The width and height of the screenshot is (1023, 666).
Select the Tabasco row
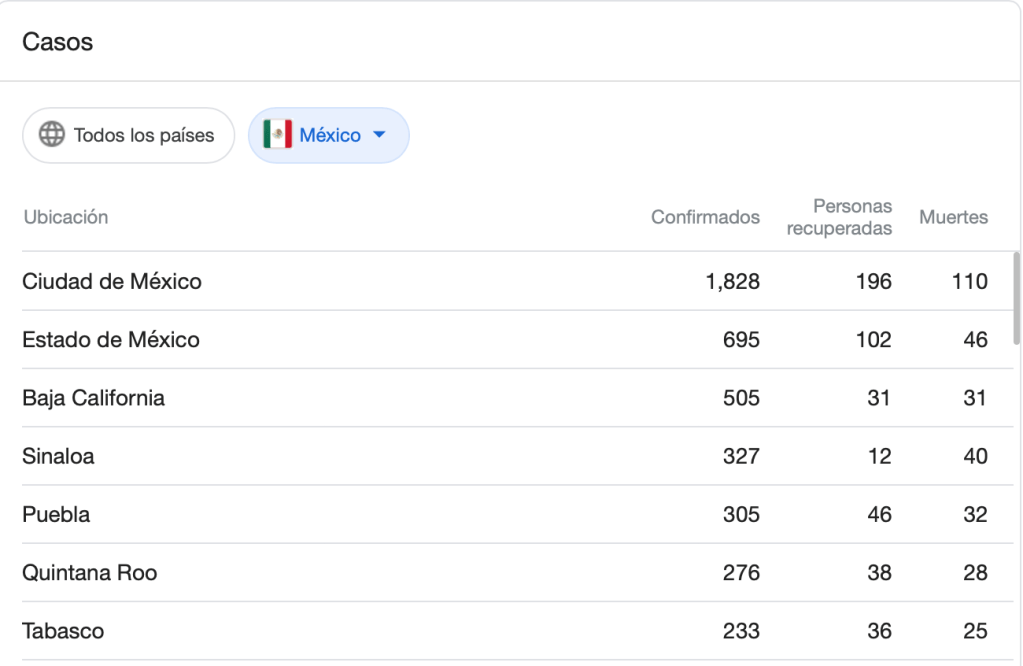[63, 632]
